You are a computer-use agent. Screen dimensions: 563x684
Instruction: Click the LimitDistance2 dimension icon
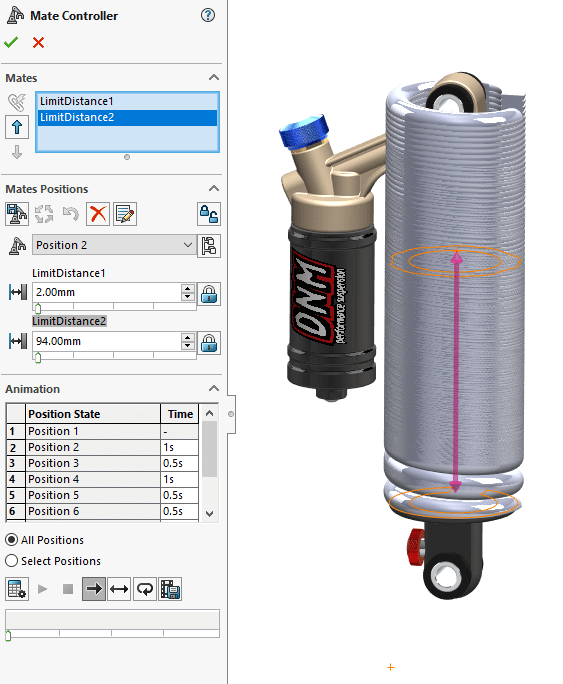click(x=18, y=341)
